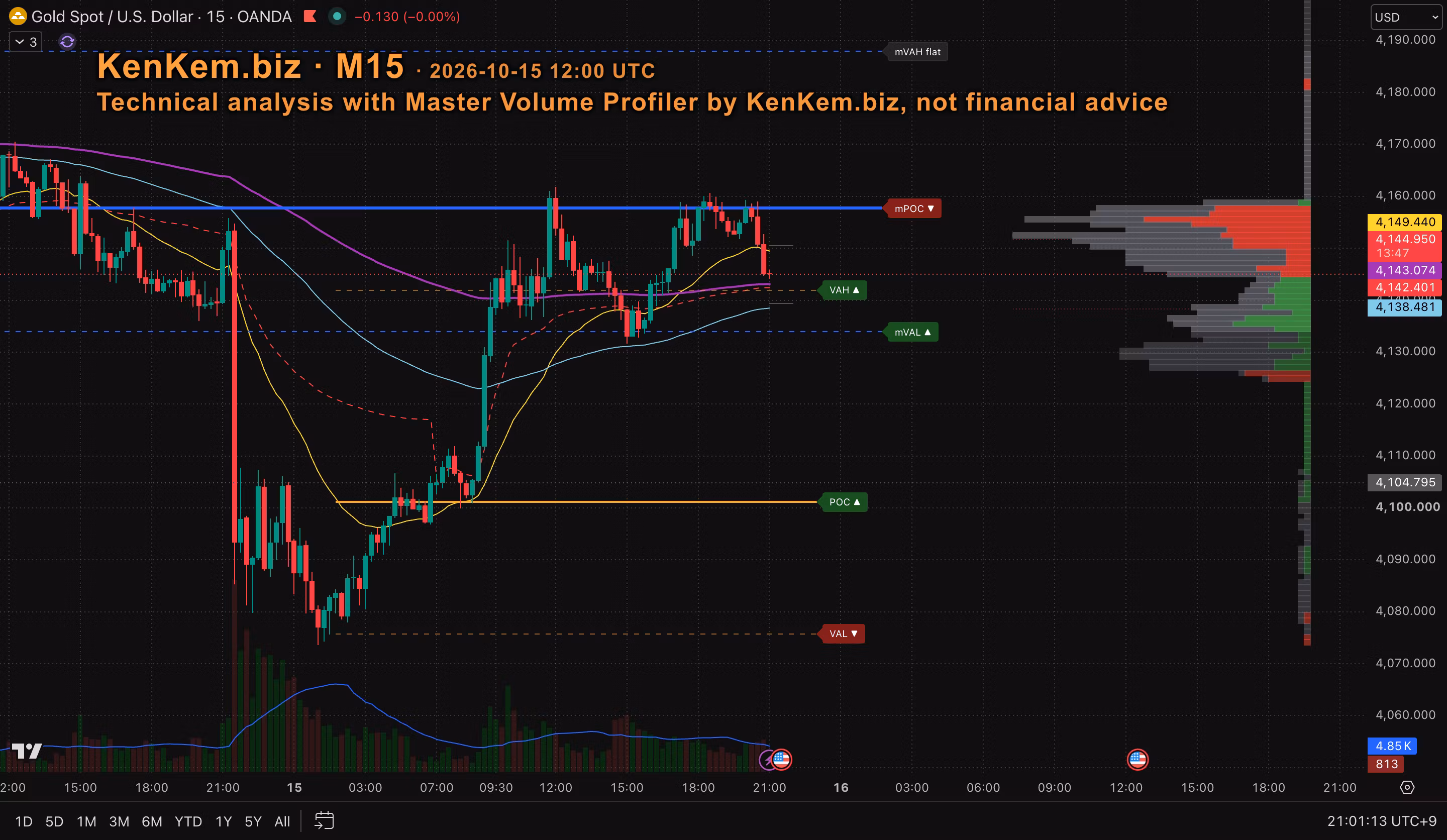Select the 5Y time range

tap(253, 821)
